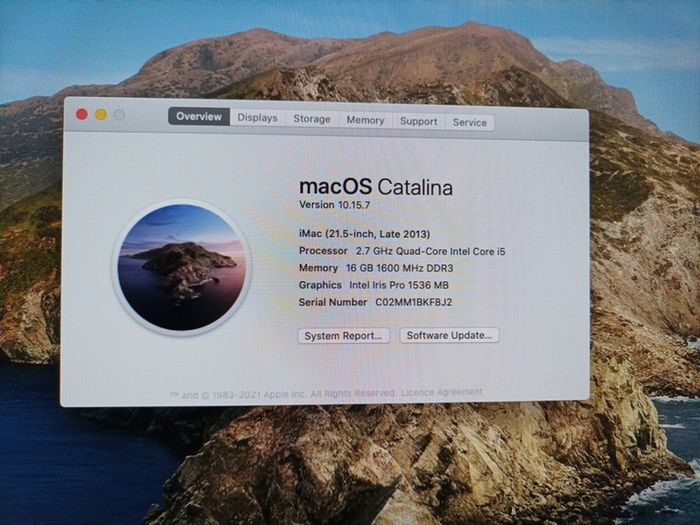Switch to the Overview tab
The width and height of the screenshot is (700, 525).
[199, 117]
